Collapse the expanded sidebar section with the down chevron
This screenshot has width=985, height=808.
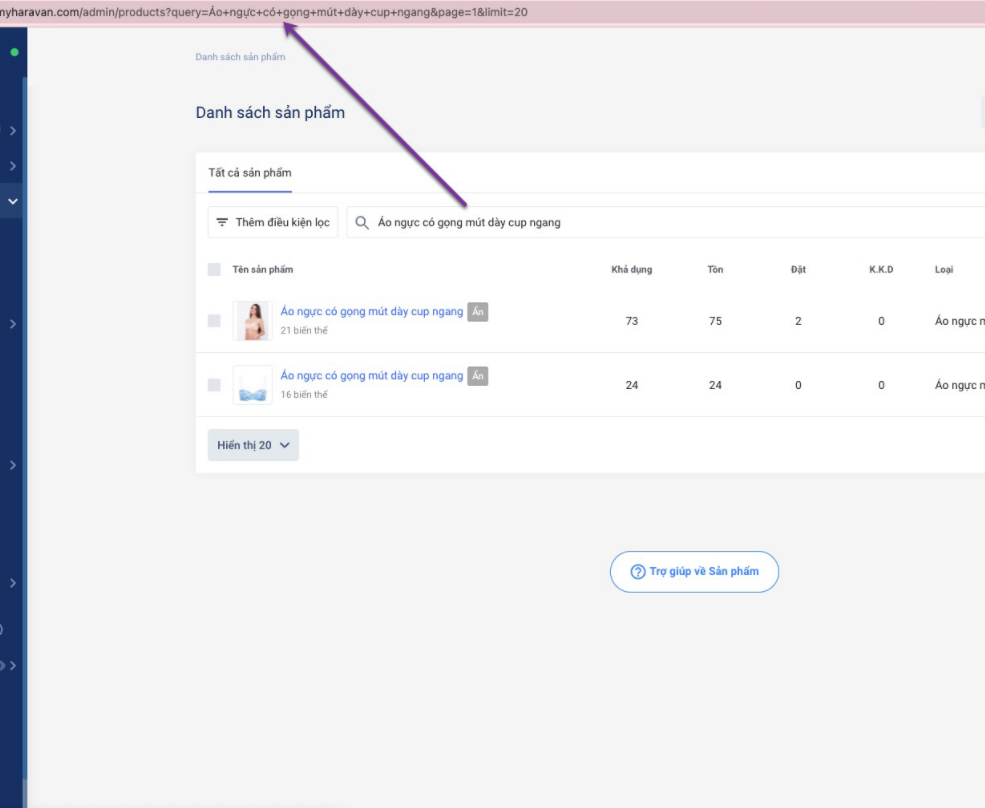point(13,201)
